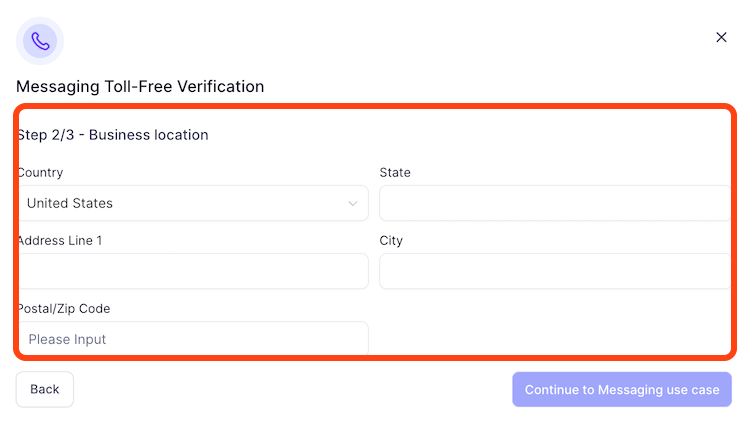742x424 pixels.
Task: Click the Address Line 1 label
Action: 60,240
